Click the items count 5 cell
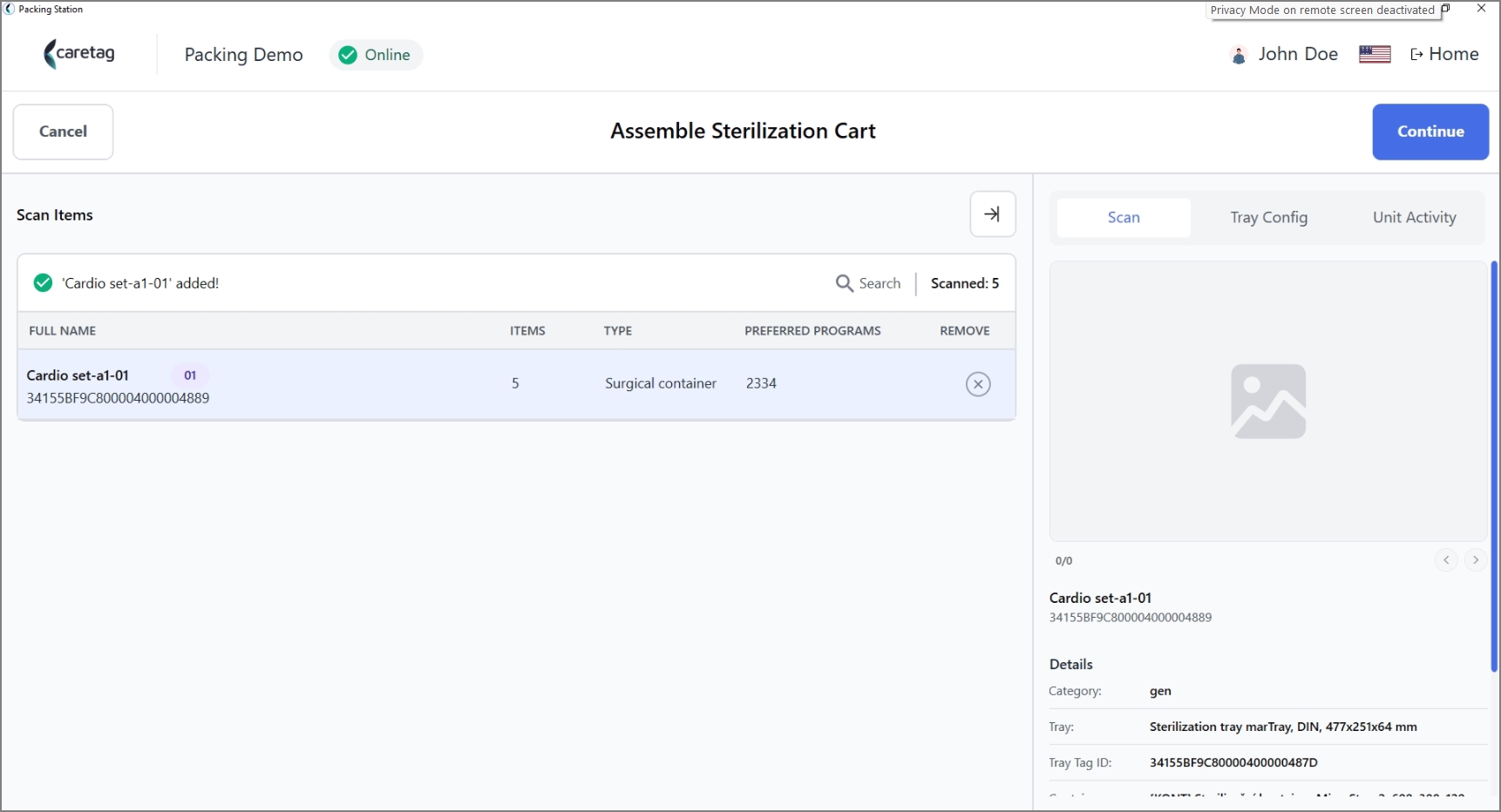 click(x=515, y=383)
